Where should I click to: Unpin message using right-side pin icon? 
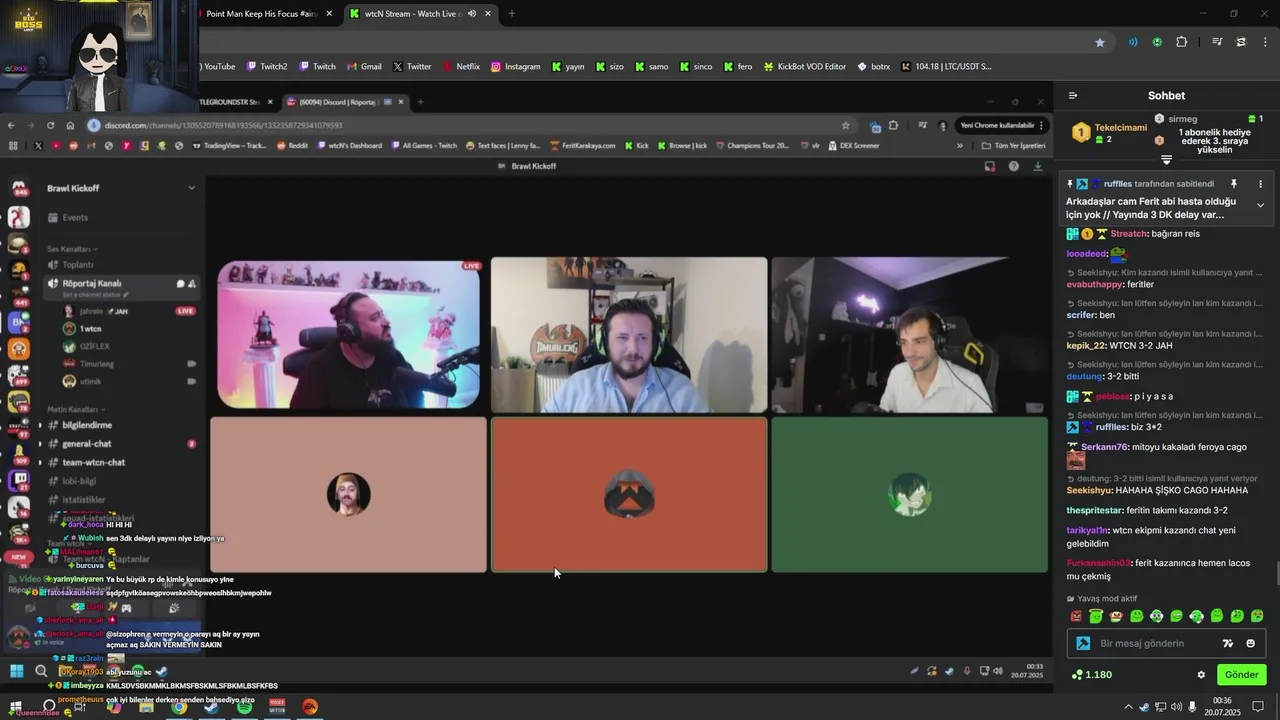(1234, 184)
